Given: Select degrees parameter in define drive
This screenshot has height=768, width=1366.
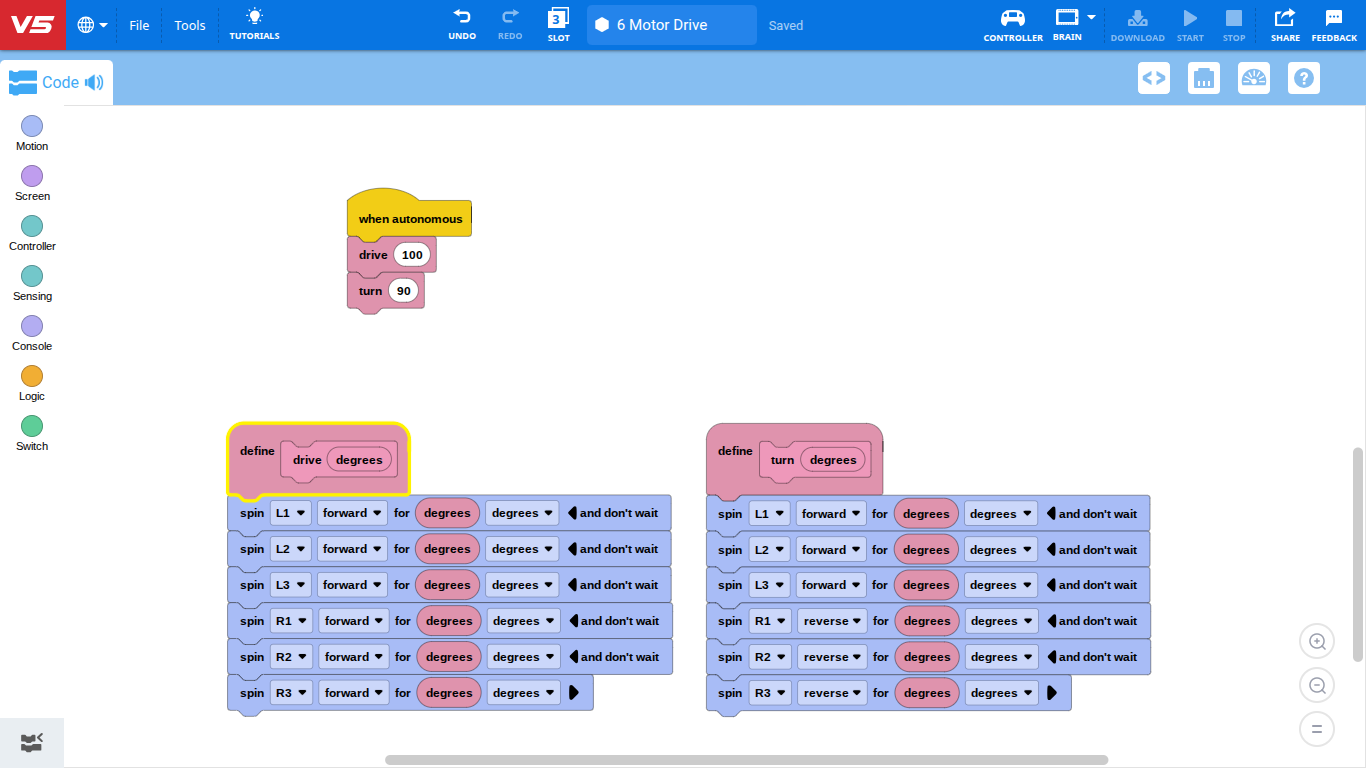Looking at the screenshot, I should [359, 460].
